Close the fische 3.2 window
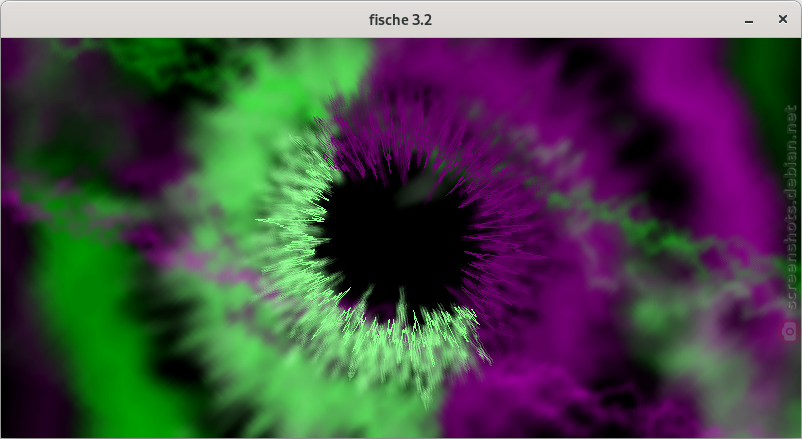802x439 pixels. 783,19
